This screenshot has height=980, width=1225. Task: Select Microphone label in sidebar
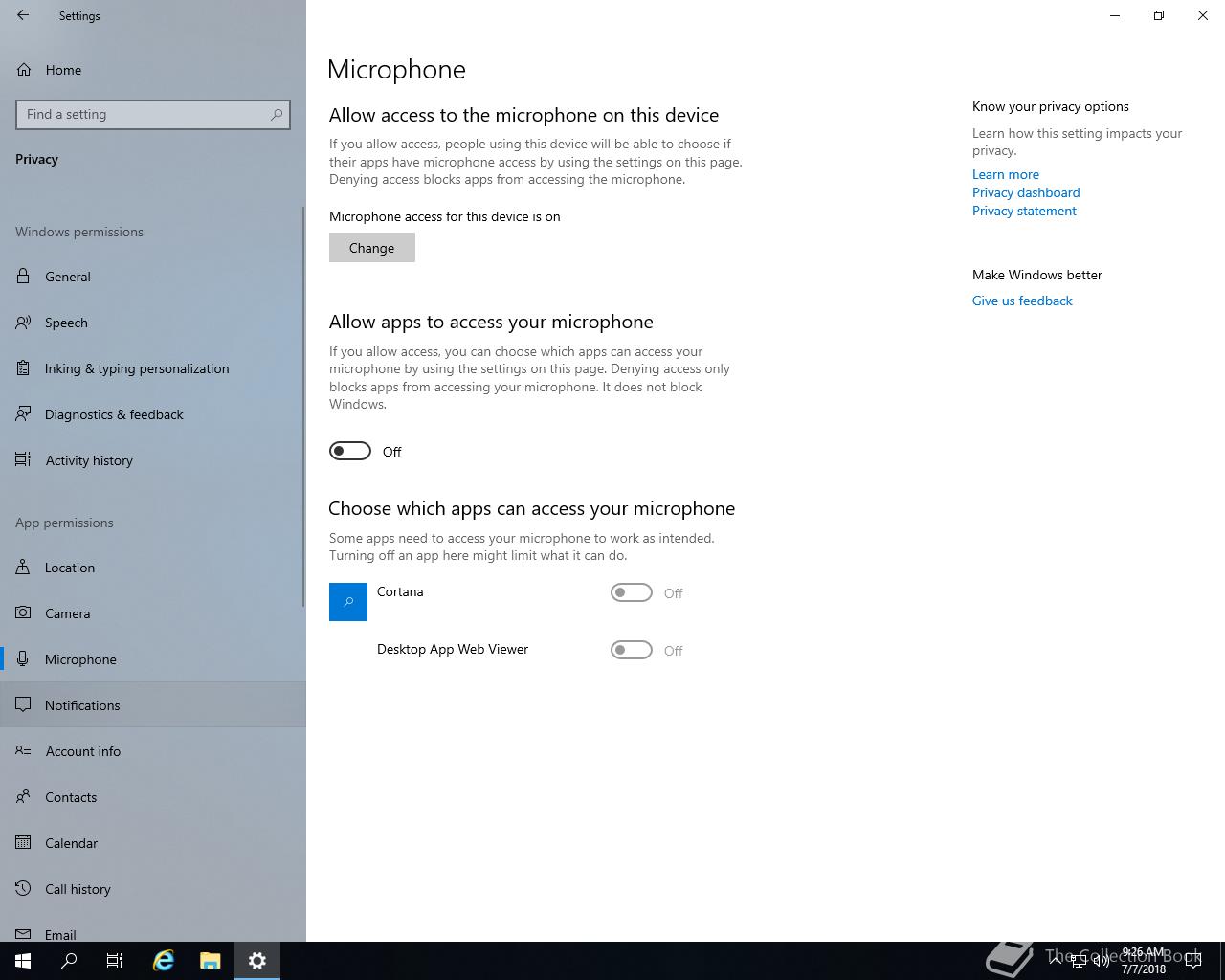pyautogui.click(x=80, y=659)
